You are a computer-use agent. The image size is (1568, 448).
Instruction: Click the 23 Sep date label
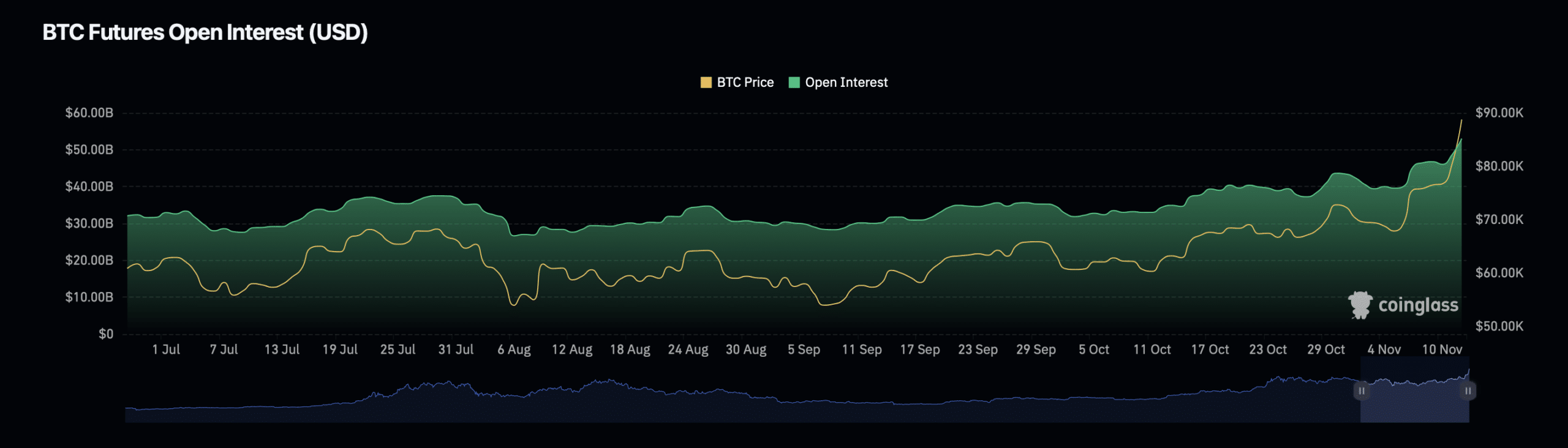(978, 349)
